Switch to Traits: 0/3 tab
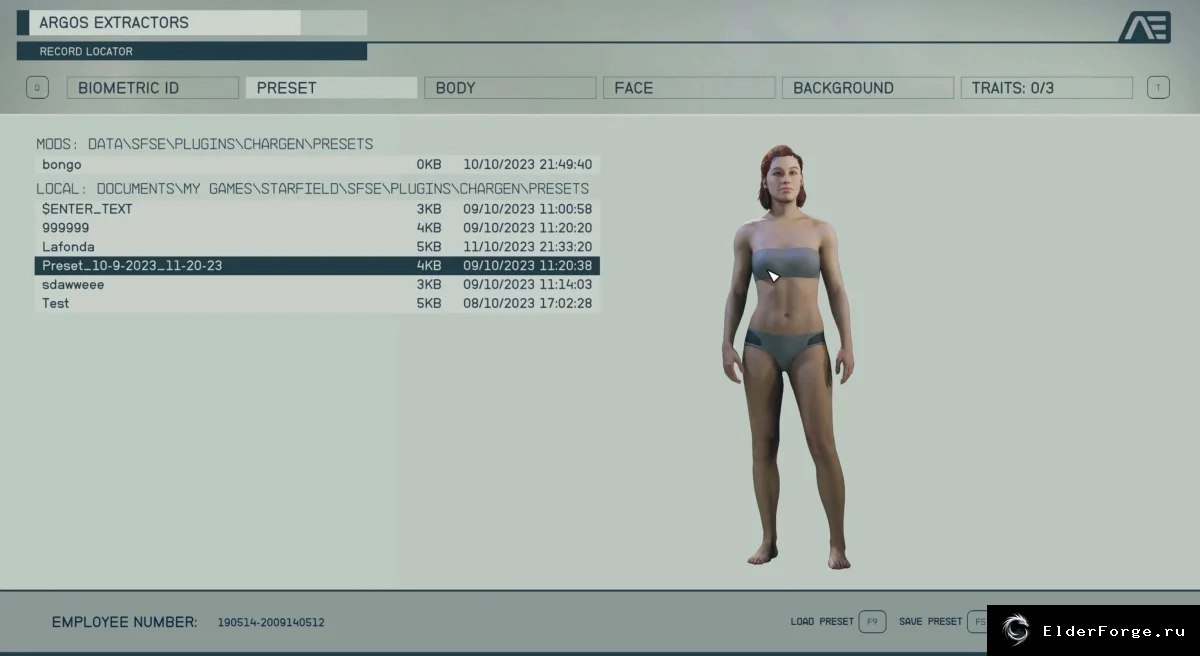The height and width of the screenshot is (656, 1200). click(x=1046, y=88)
